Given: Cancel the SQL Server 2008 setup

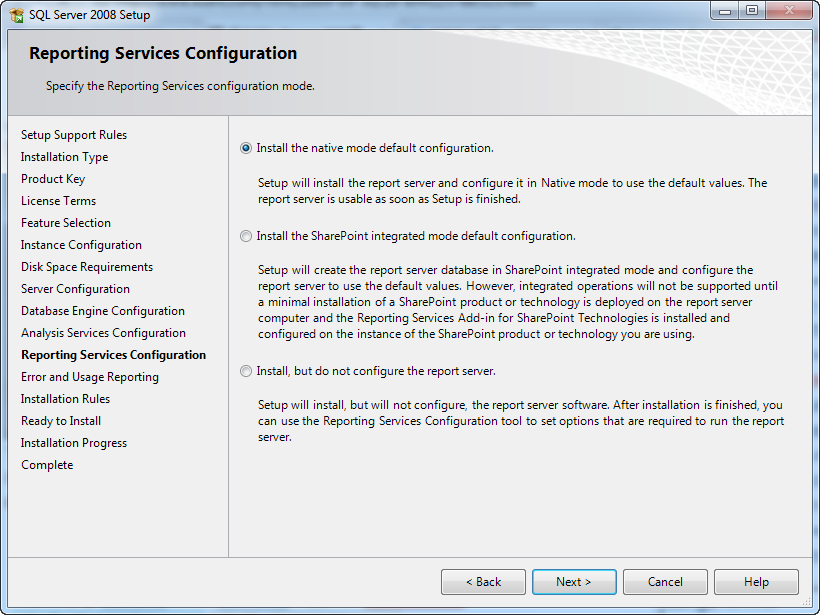Looking at the screenshot, I should pyautogui.click(x=665, y=581).
